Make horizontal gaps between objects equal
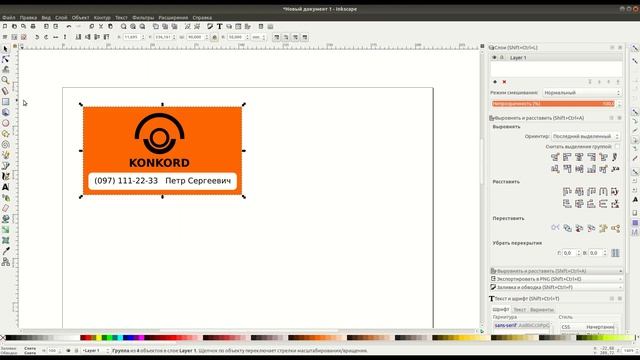Viewport: 640px width, 360px height. point(603,191)
